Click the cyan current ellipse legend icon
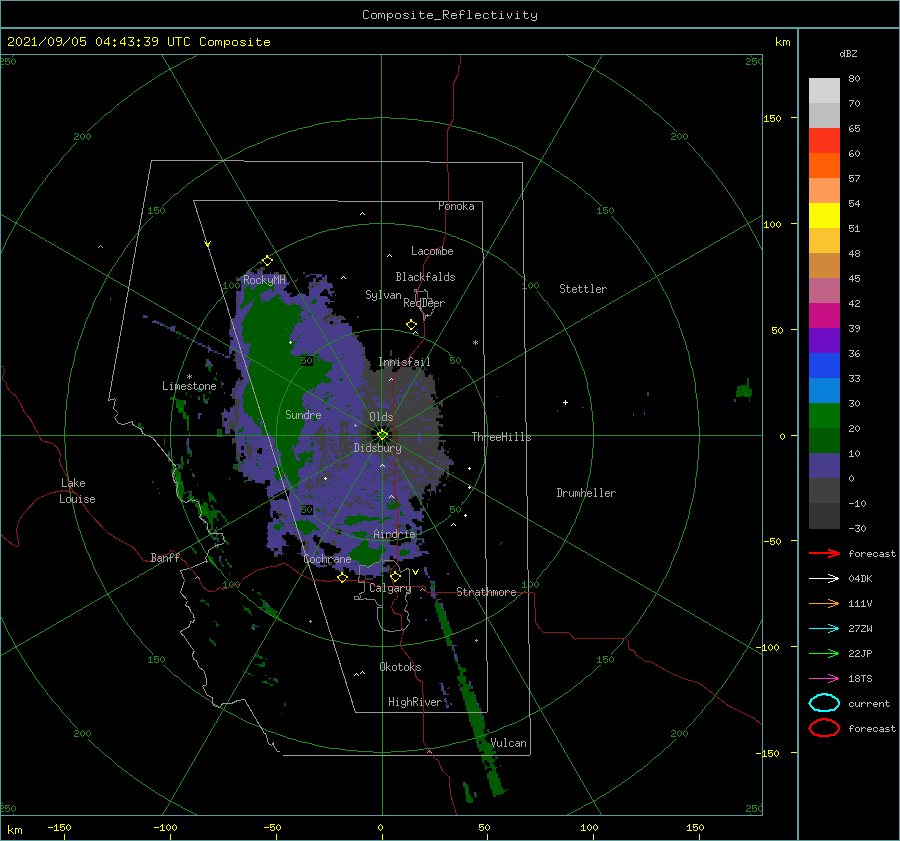The width and height of the screenshot is (900, 841). pos(824,703)
